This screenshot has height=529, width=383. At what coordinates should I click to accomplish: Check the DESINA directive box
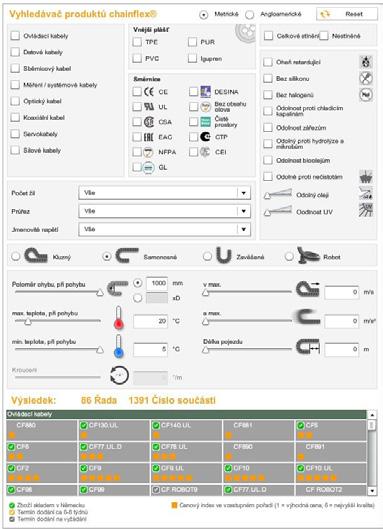(193, 91)
